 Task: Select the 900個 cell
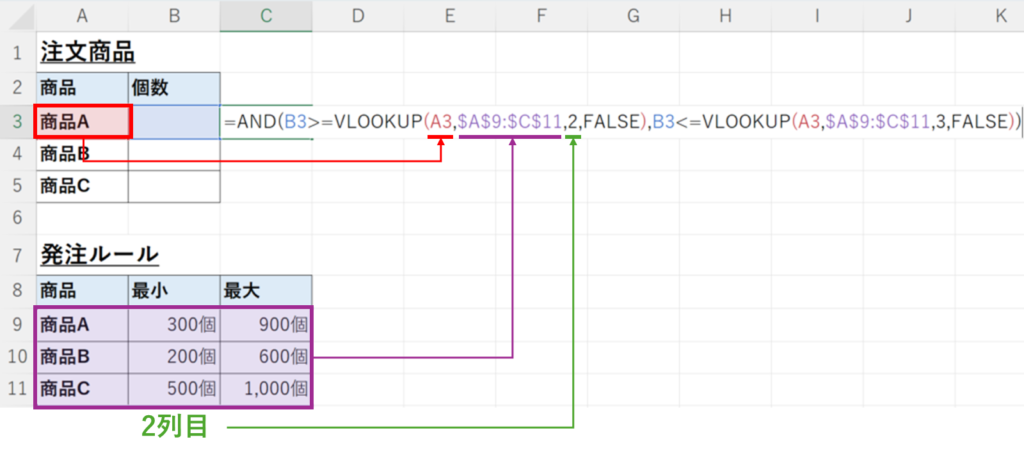(x=266, y=324)
